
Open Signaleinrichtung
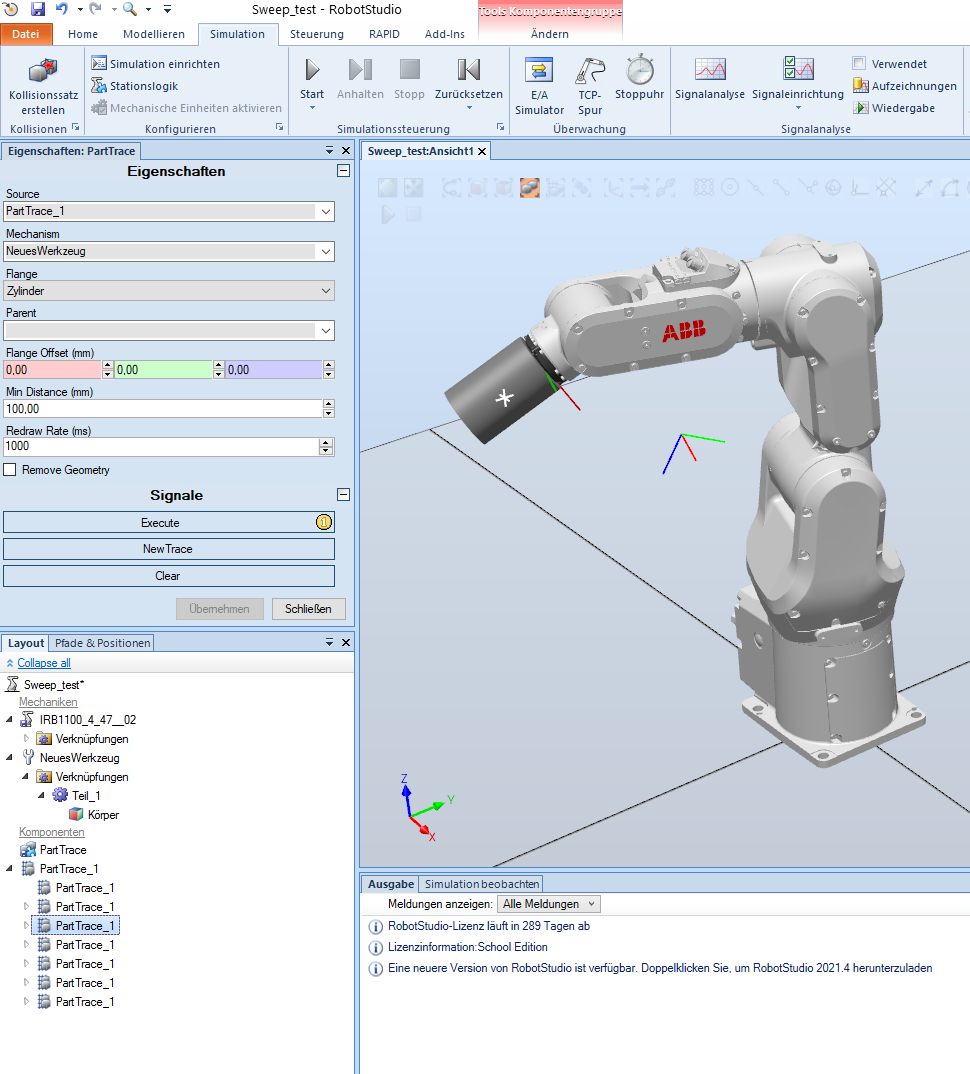(798, 77)
